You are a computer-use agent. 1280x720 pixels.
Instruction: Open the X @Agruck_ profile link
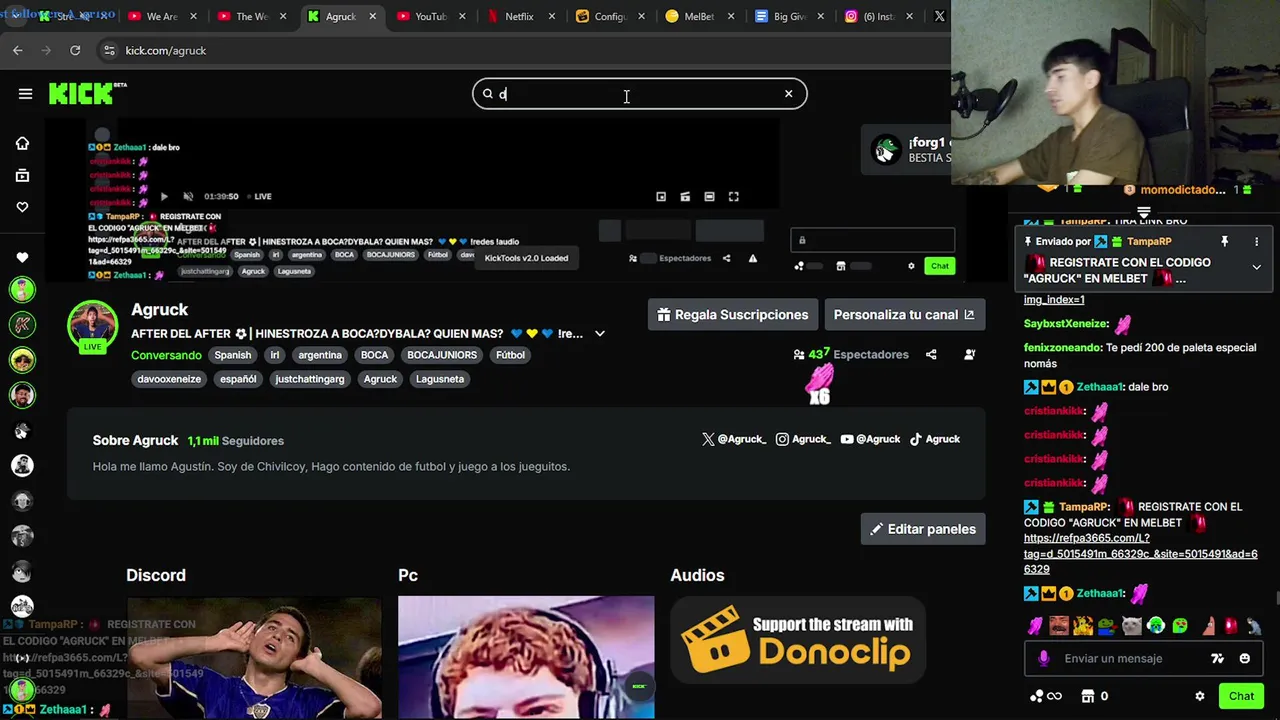click(x=734, y=439)
